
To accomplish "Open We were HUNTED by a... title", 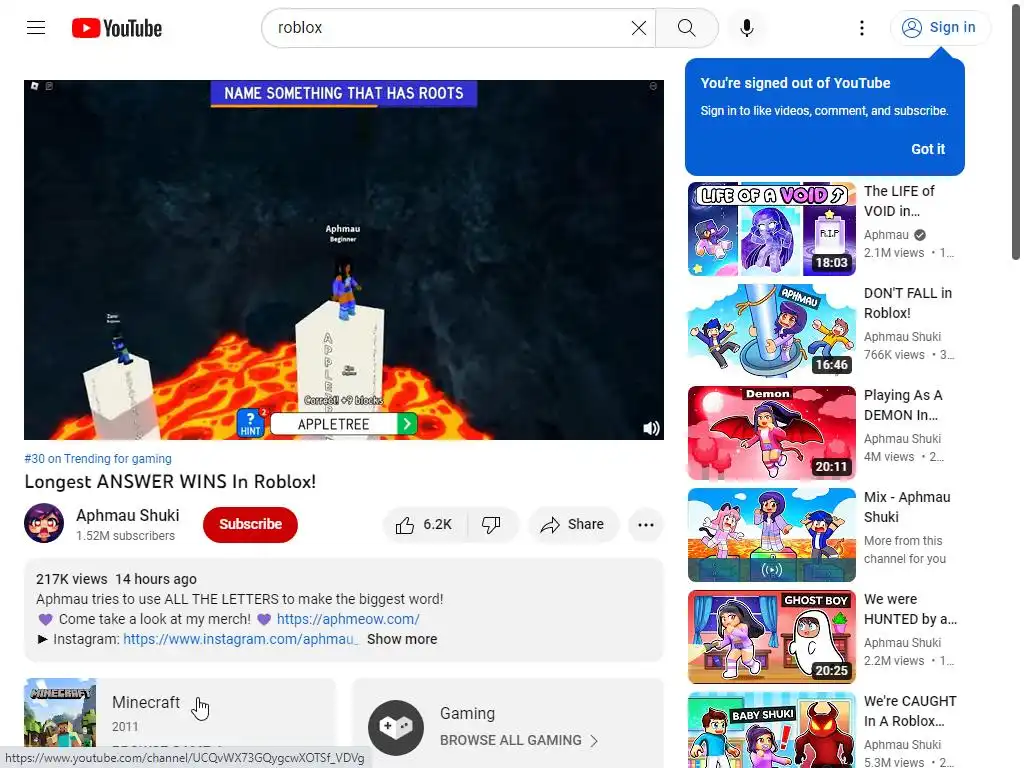I will tap(910, 609).
